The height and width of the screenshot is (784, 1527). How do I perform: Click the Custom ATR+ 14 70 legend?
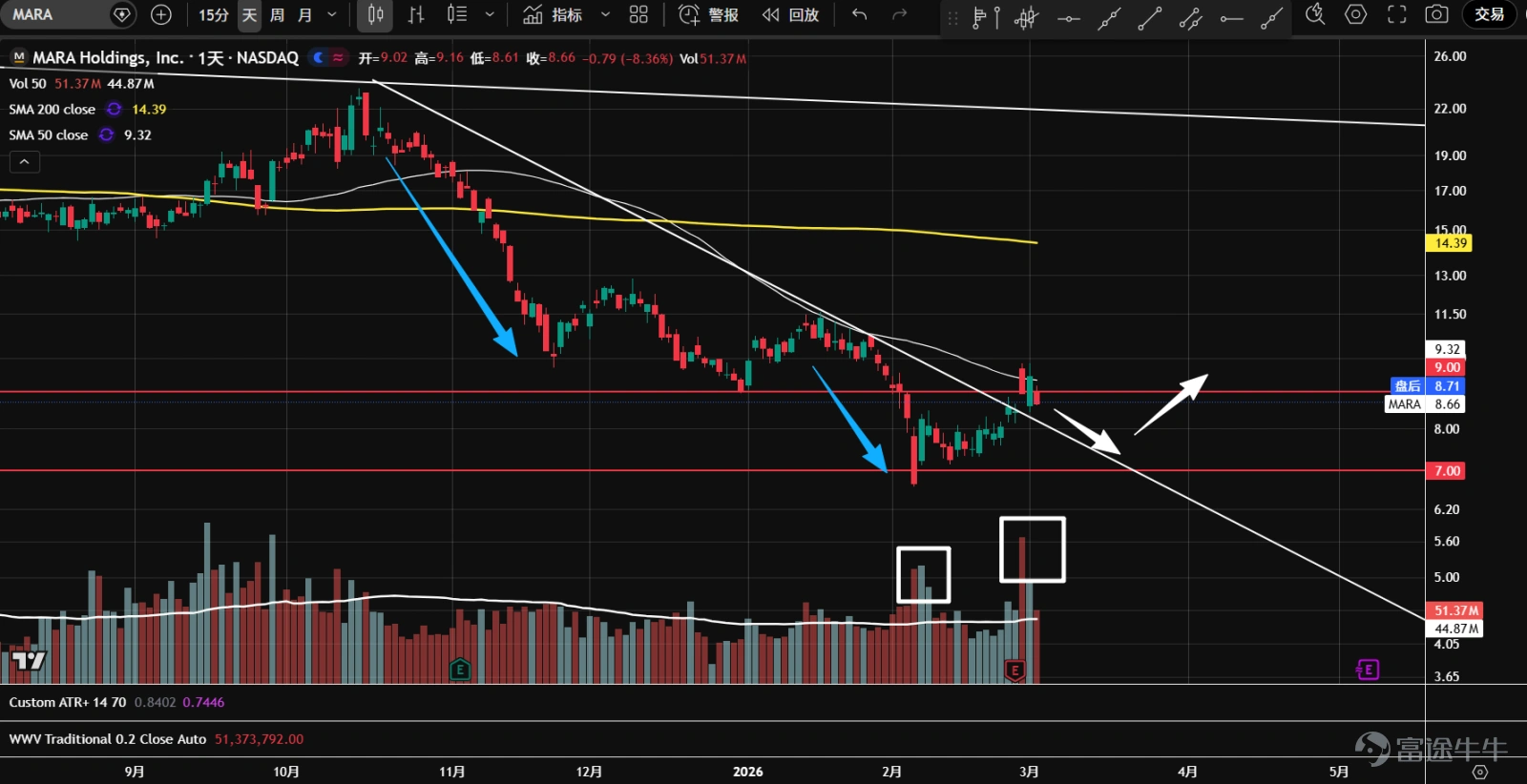coord(67,703)
